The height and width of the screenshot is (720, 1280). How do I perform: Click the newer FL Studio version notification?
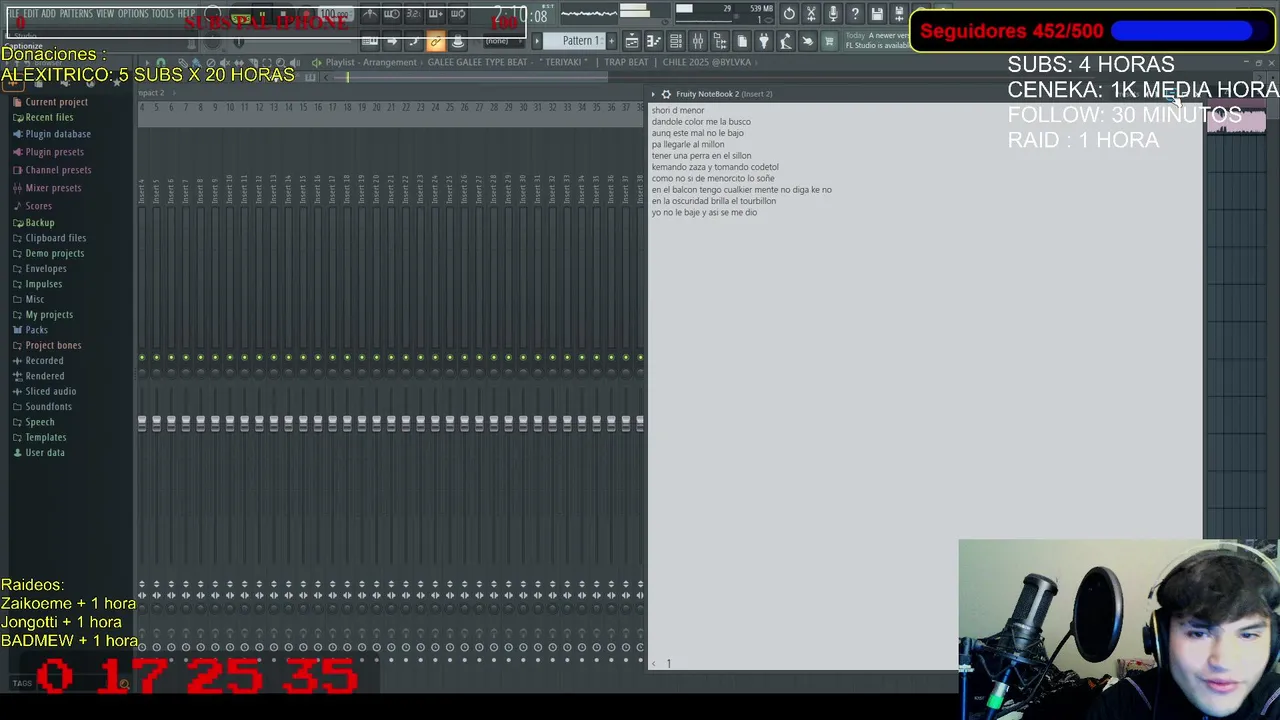(876, 41)
